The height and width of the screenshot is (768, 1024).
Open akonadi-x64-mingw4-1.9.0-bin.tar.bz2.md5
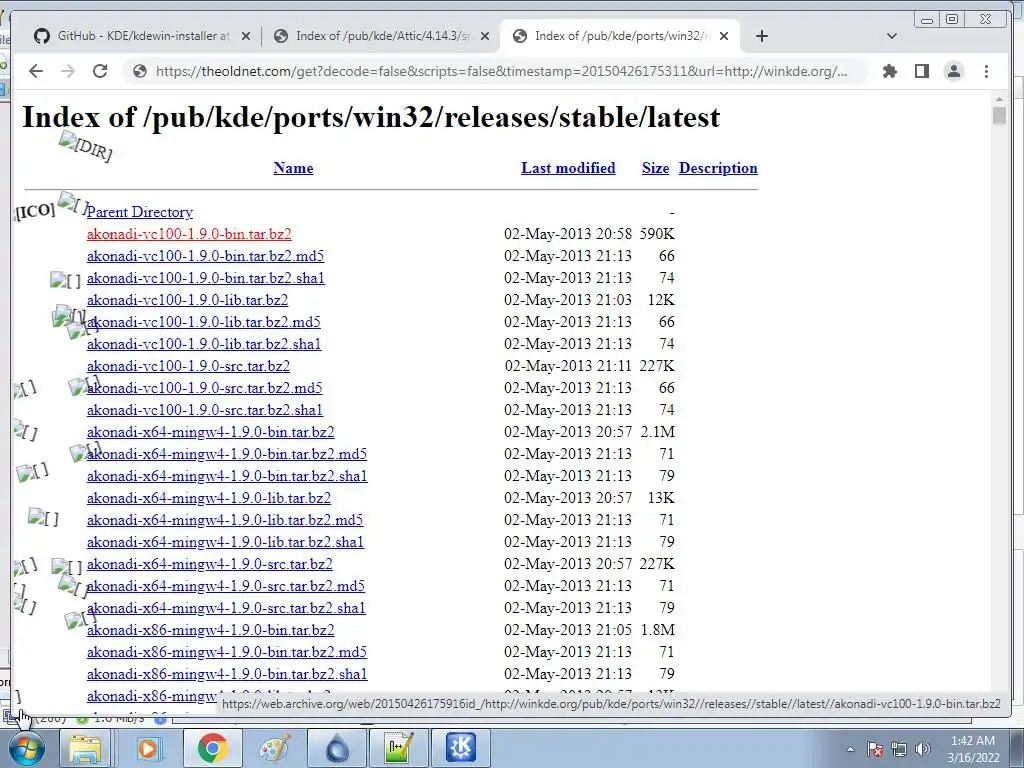227,454
